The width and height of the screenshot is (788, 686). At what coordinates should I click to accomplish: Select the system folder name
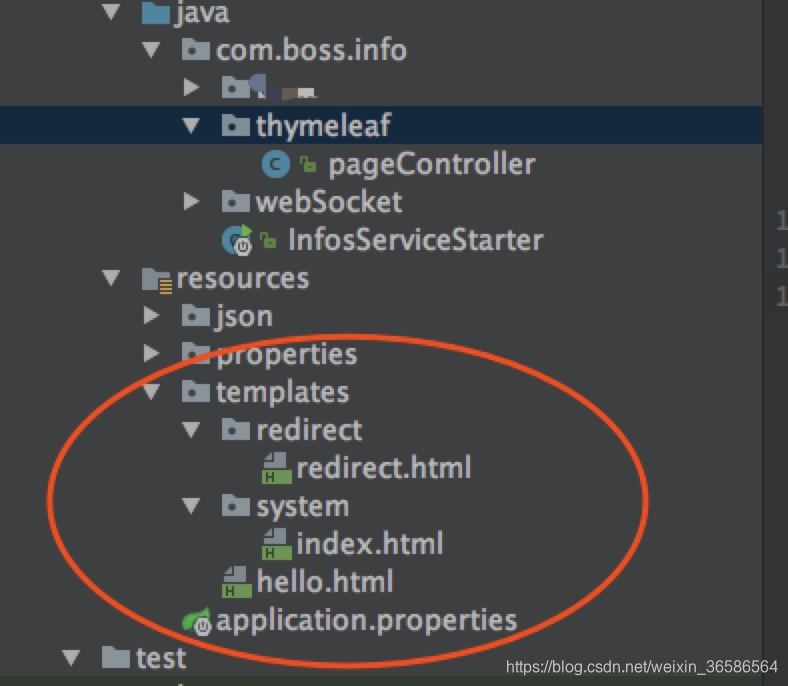(303, 508)
